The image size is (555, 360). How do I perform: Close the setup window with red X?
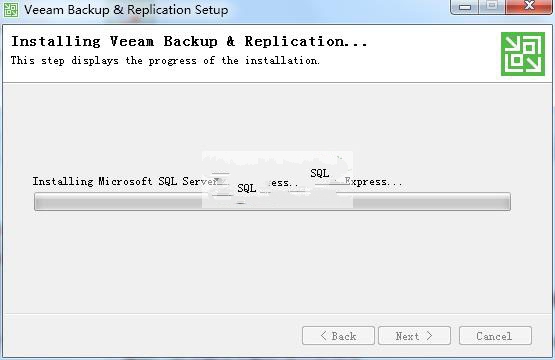point(529,6)
